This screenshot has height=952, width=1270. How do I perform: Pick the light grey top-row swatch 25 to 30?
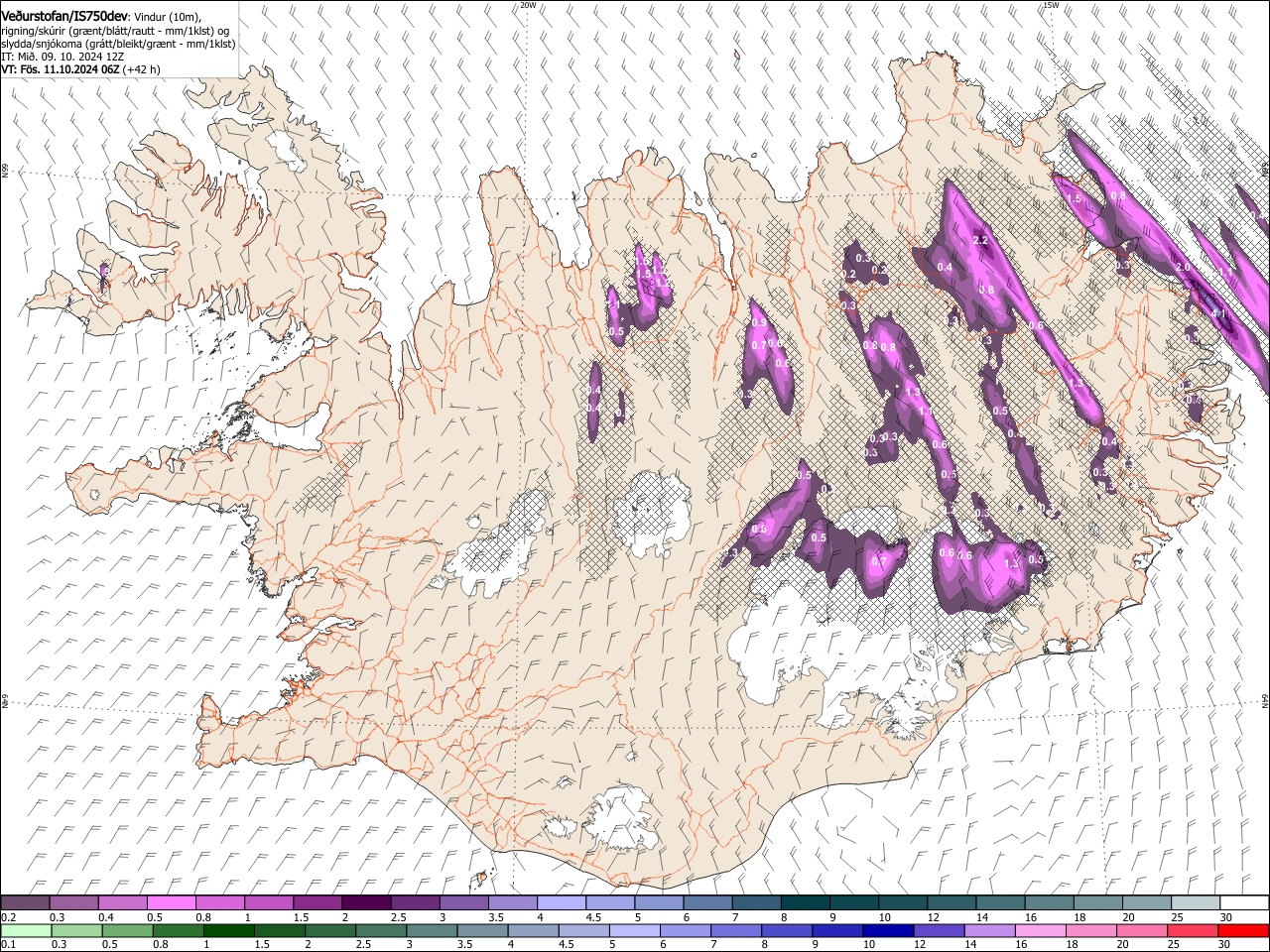tap(1195, 902)
